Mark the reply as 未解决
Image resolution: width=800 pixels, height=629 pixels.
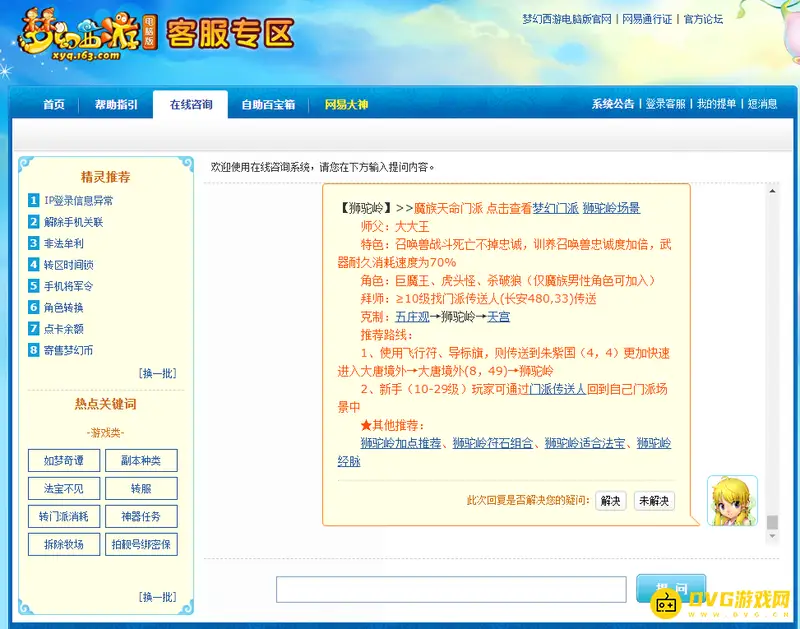pos(654,501)
